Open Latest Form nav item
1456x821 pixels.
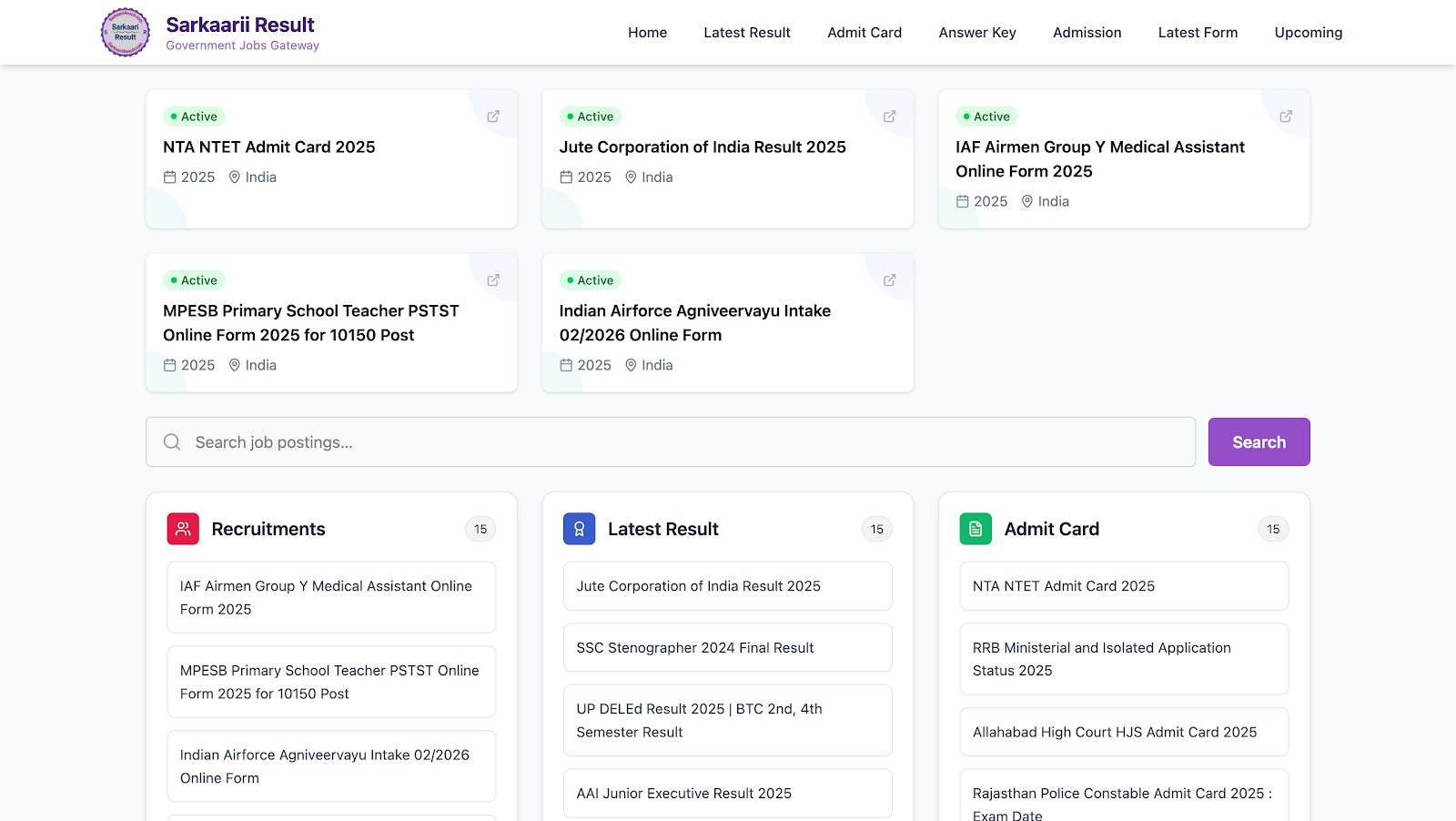pos(1198,33)
